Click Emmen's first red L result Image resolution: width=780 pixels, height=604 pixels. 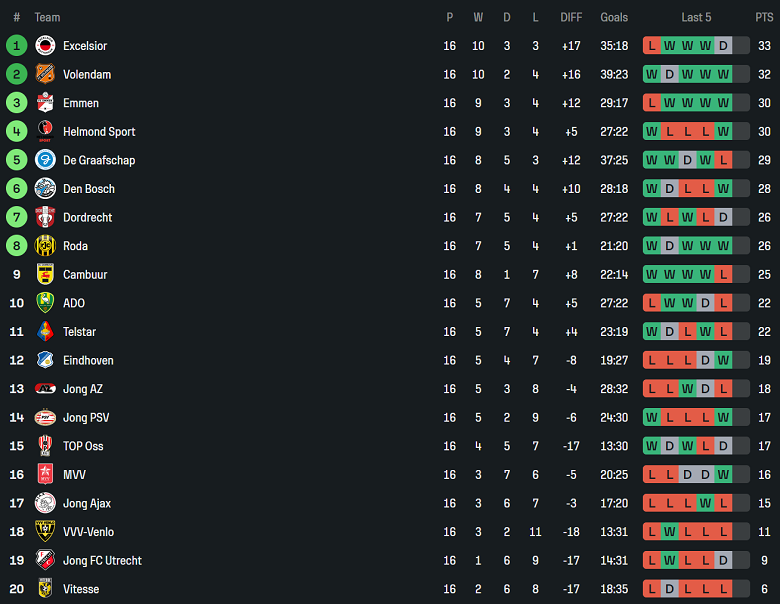click(x=652, y=103)
